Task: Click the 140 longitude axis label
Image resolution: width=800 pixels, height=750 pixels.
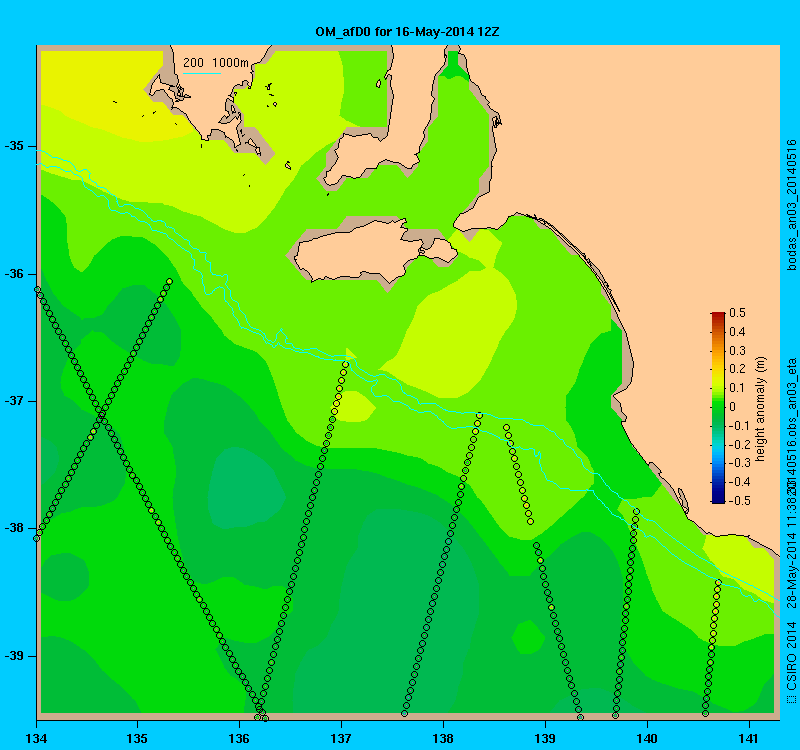Action: [x=647, y=738]
